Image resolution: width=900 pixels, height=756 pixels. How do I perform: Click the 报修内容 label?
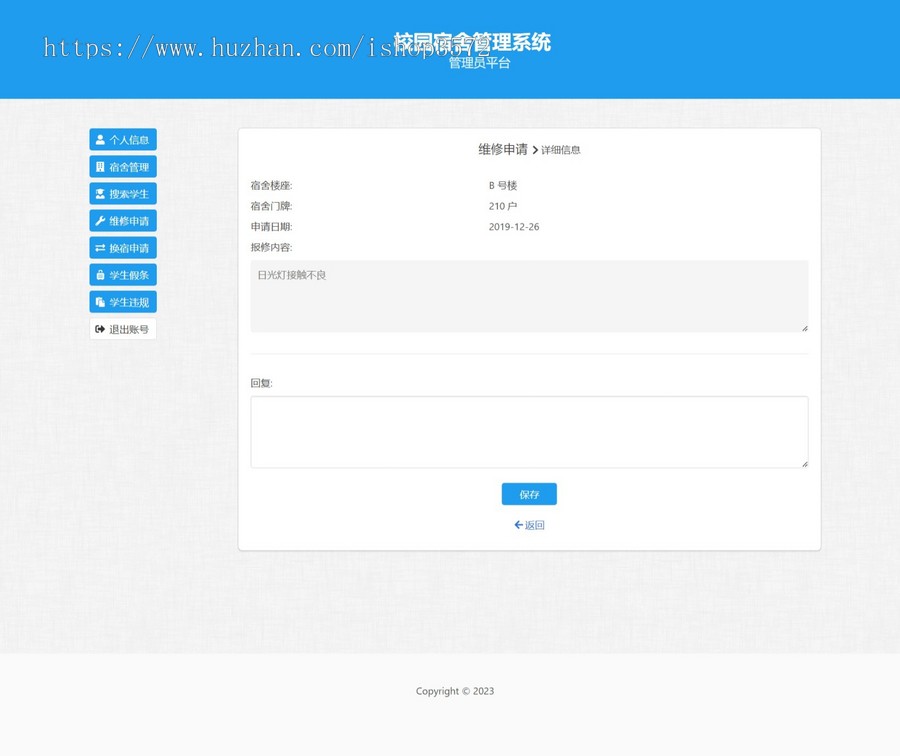point(271,247)
